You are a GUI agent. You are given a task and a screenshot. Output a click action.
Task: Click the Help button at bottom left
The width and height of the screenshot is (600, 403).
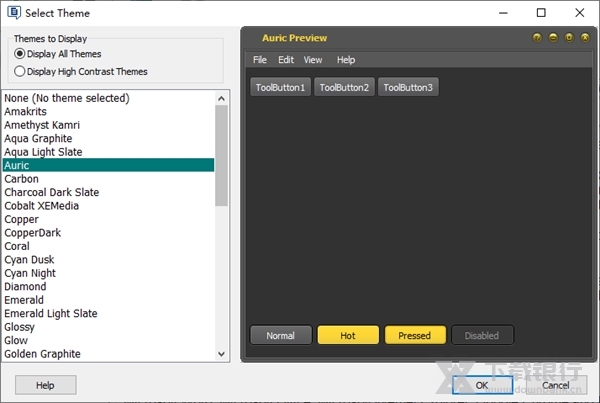tap(45, 385)
